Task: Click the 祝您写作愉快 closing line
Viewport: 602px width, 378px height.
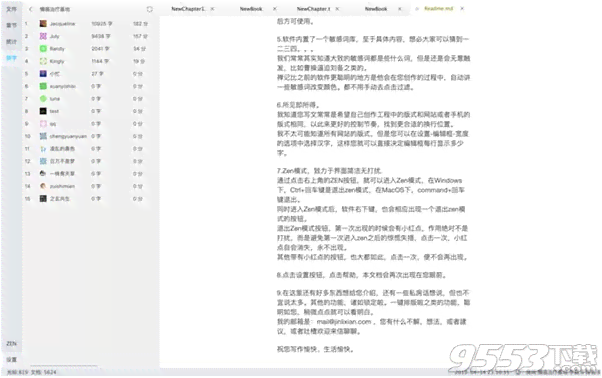Action: (315, 349)
